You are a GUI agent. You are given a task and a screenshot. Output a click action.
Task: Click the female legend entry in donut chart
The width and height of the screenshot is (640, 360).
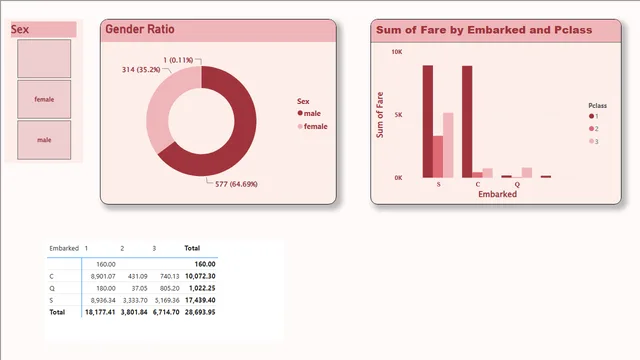tap(313, 127)
